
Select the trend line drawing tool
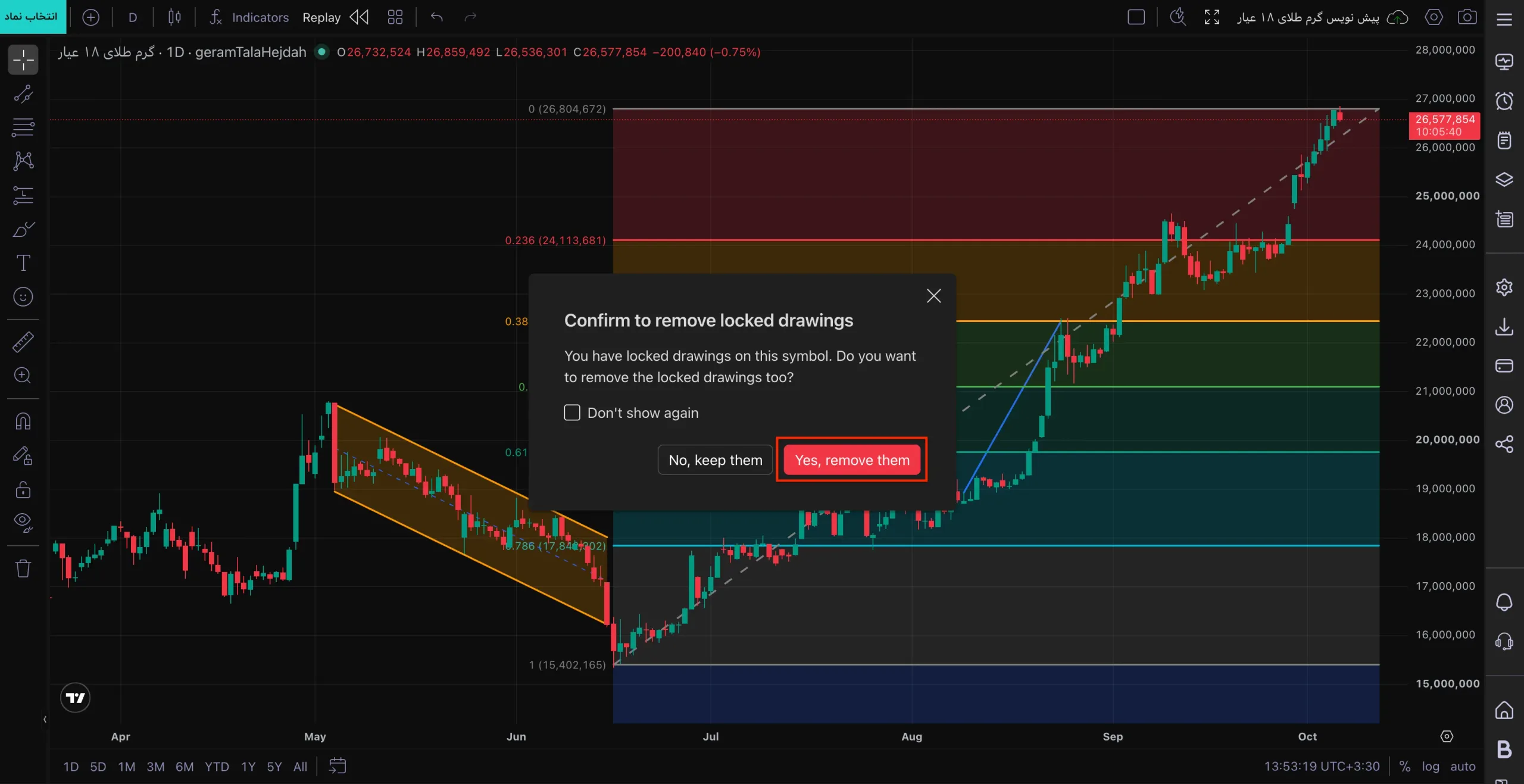[23, 94]
